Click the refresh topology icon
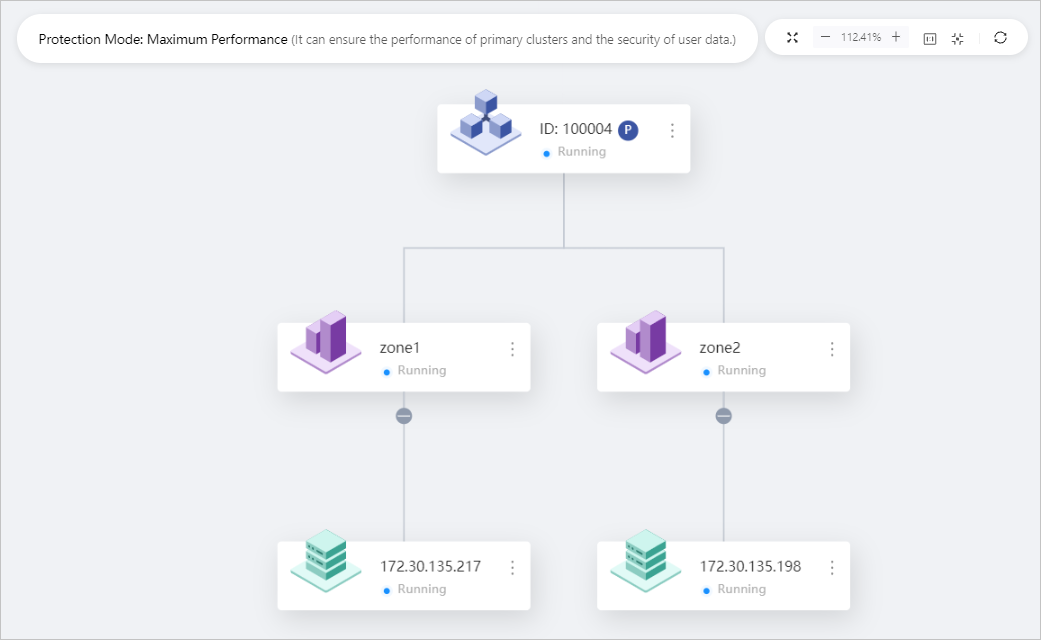The width and height of the screenshot is (1041, 640). [x=1001, y=37]
